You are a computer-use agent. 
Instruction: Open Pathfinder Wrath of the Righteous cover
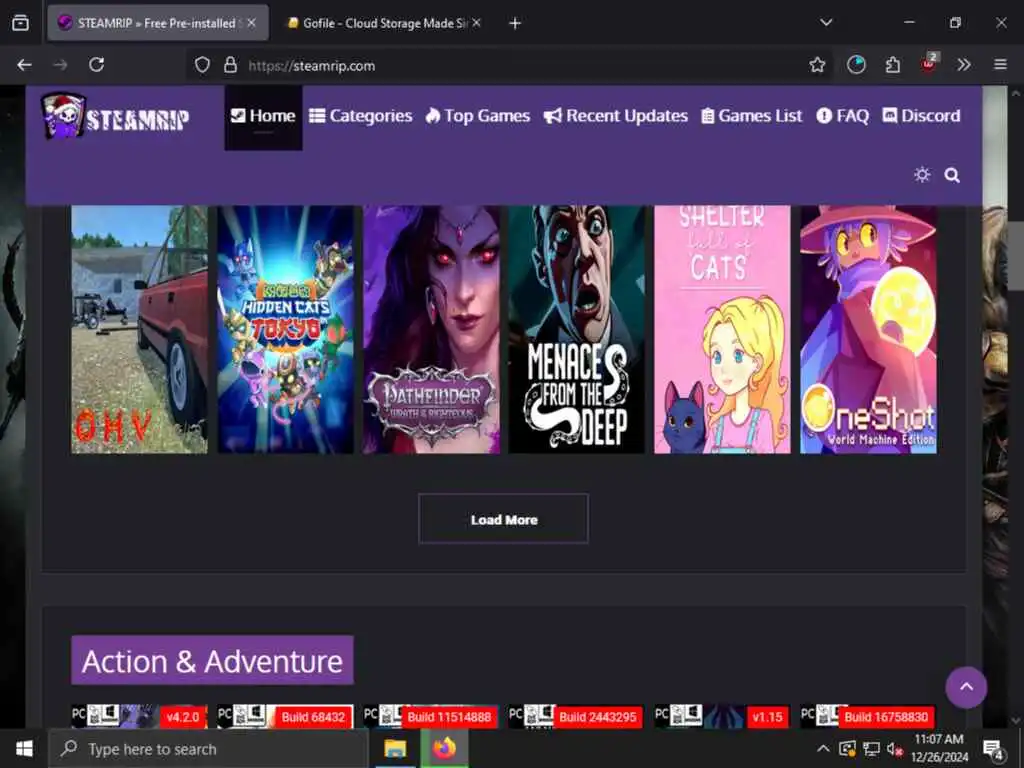pos(431,329)
